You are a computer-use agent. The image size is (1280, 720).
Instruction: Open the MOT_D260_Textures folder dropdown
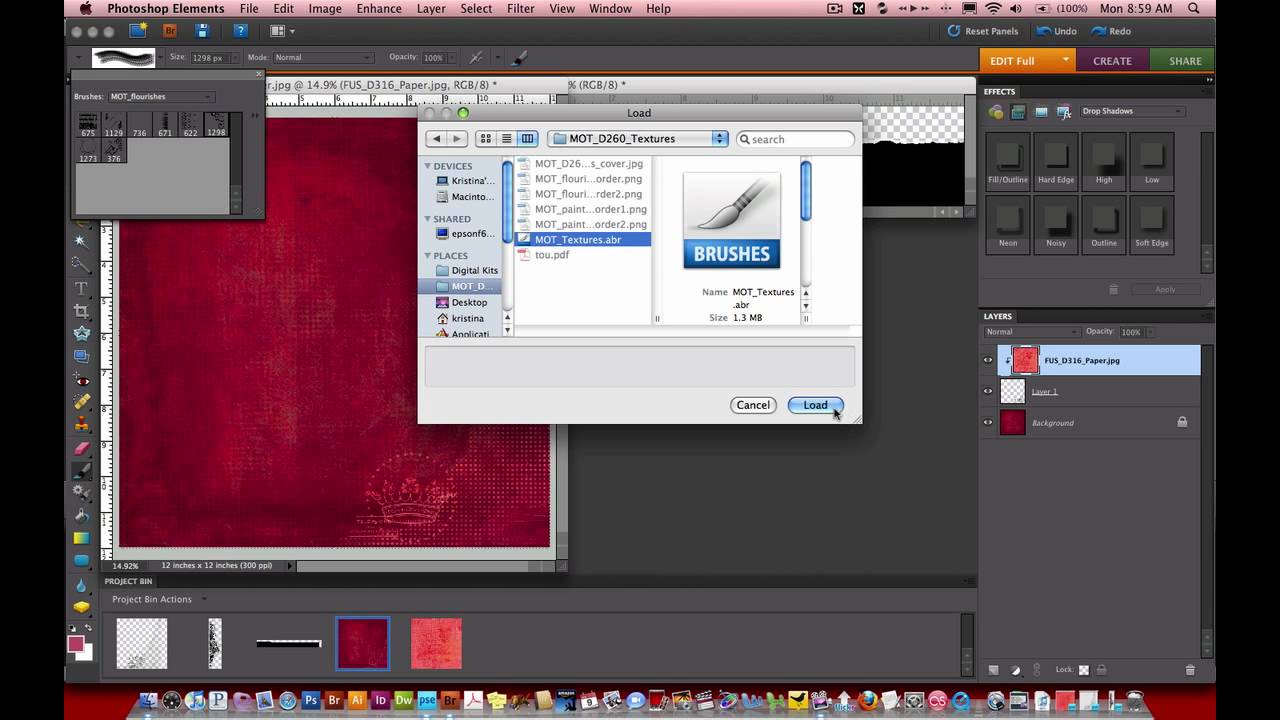pos(640,139)
